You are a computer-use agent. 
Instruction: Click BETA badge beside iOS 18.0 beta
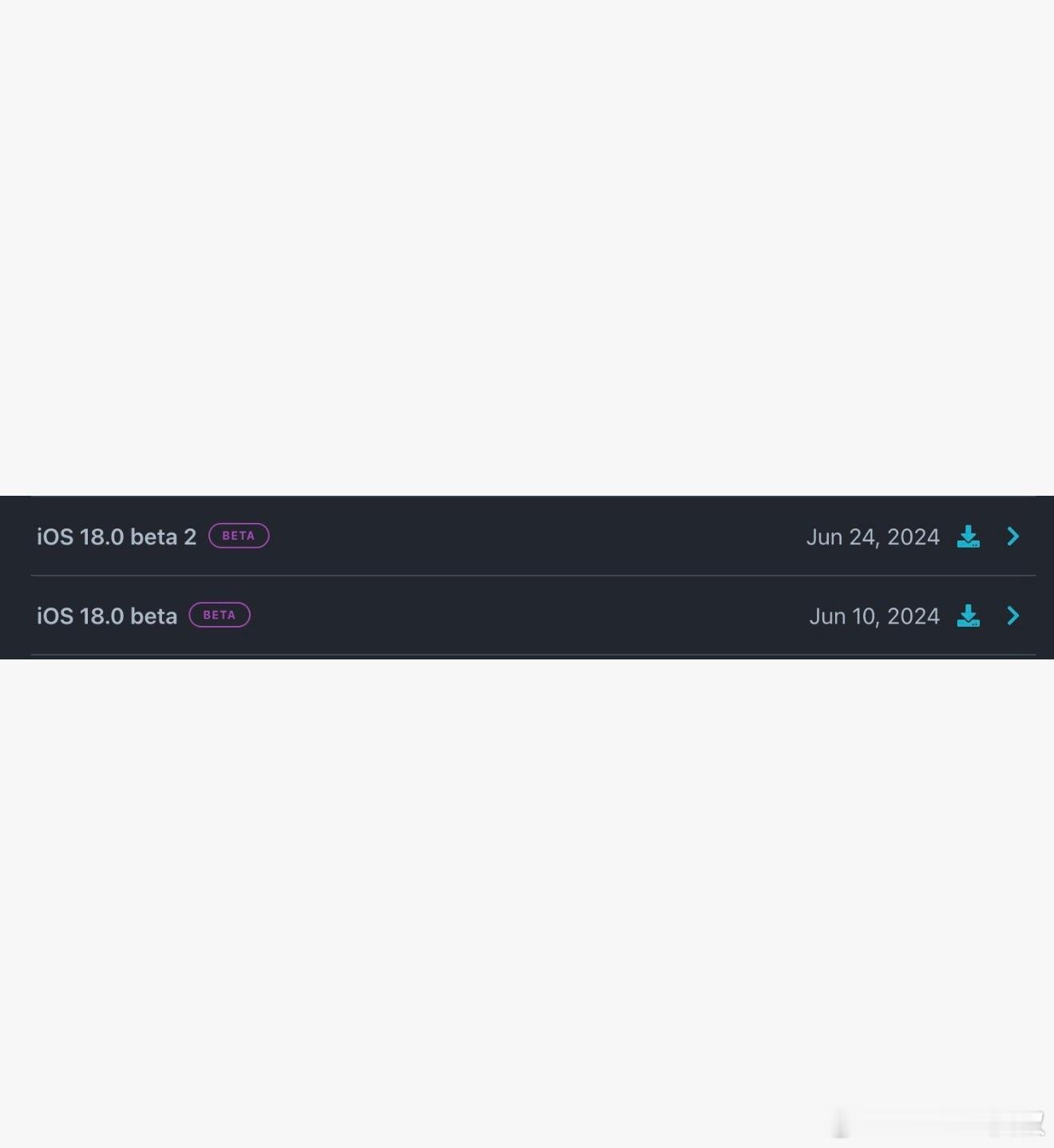220,615
